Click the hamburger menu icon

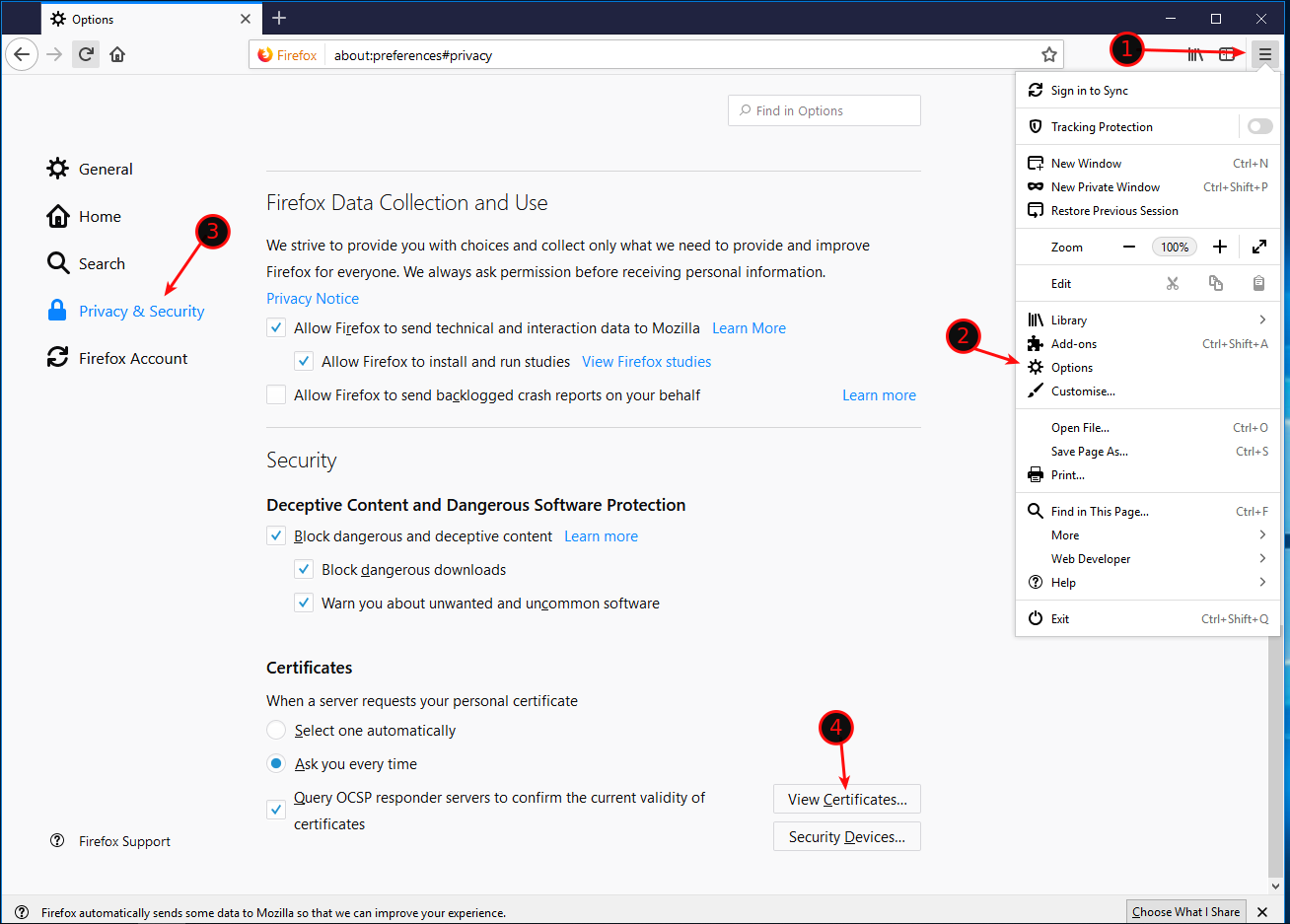pyautogui.click(x=1264, y=54)
